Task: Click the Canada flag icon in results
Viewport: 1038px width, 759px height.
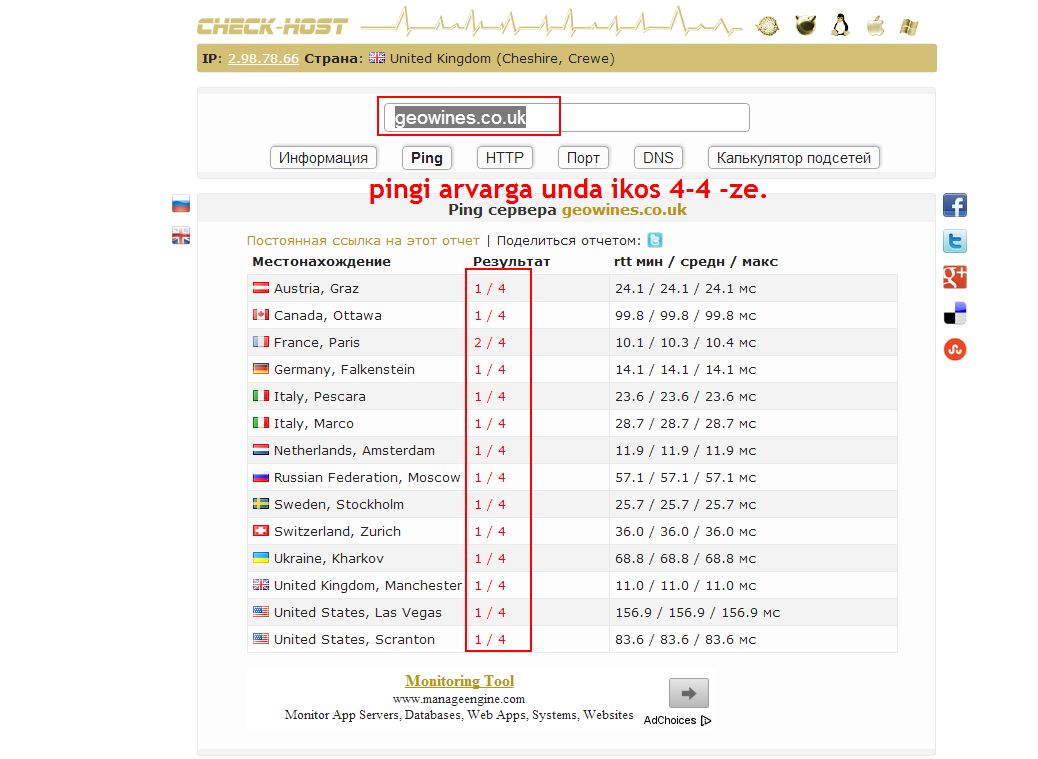Action: [x=261, y=315]
